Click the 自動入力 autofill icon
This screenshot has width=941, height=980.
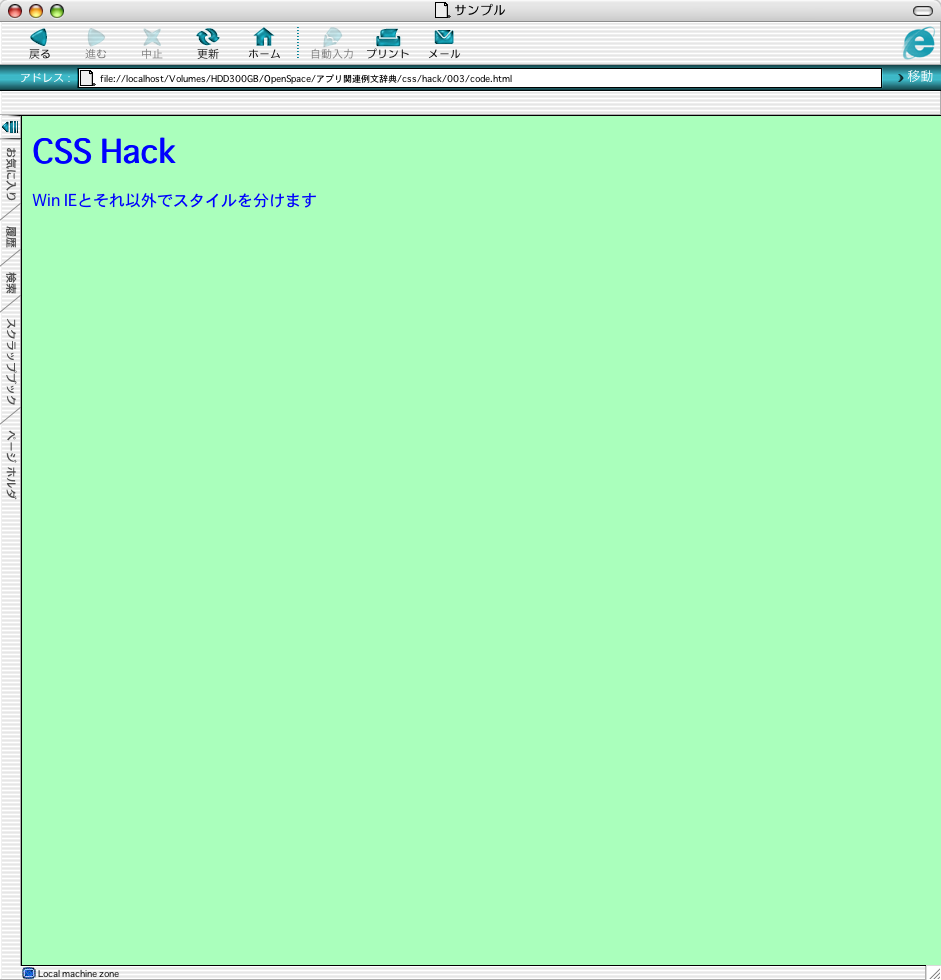332,38
